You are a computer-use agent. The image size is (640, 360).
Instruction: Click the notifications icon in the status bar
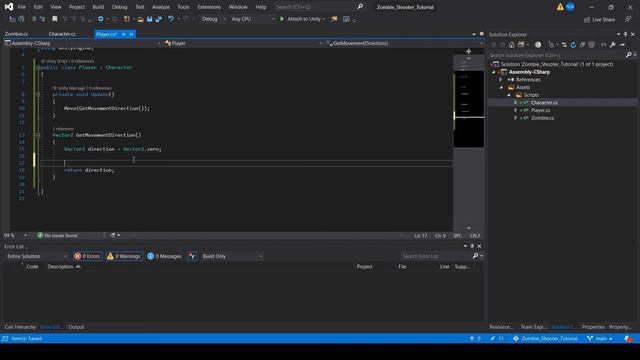[x=628, y=339]
